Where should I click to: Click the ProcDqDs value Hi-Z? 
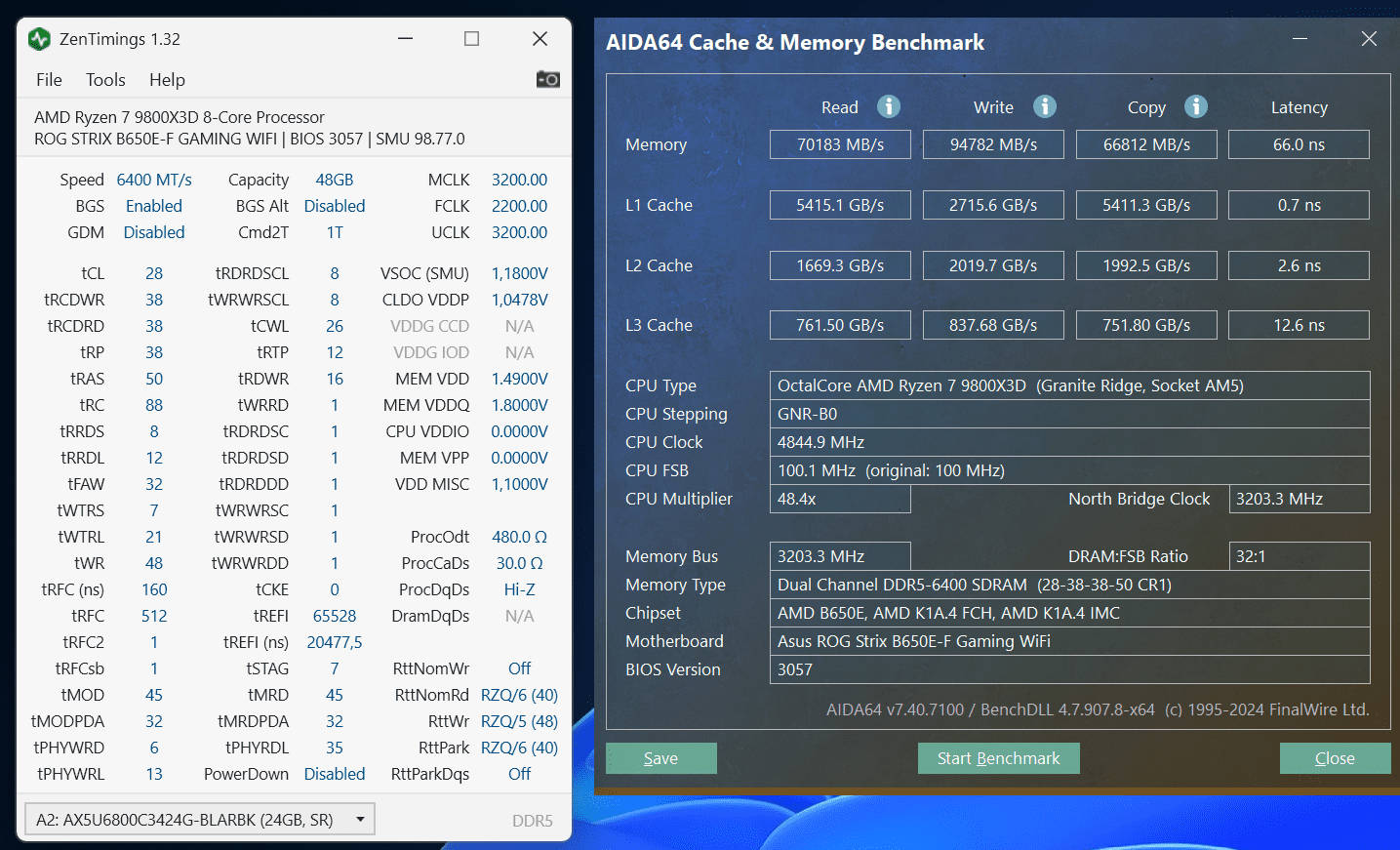coord(519,589)
